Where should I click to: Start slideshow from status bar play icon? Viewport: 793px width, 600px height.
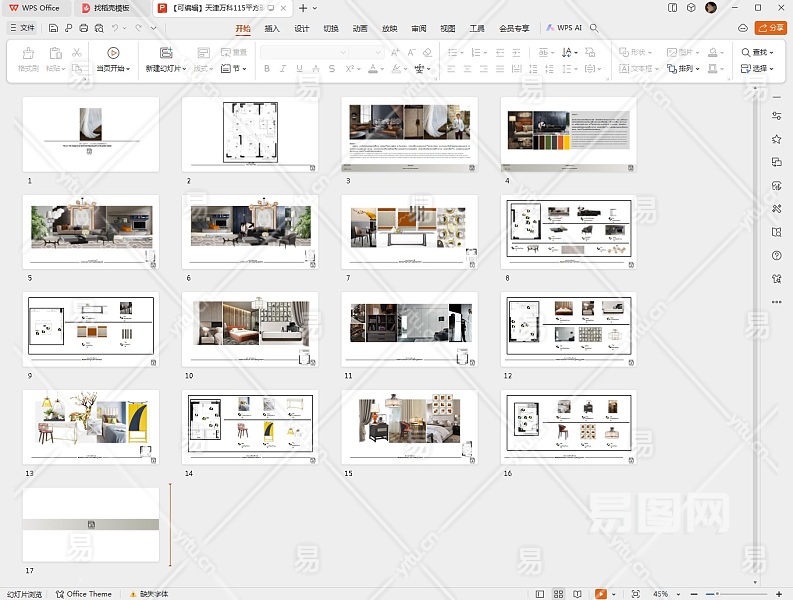click(x=600, y=594)
